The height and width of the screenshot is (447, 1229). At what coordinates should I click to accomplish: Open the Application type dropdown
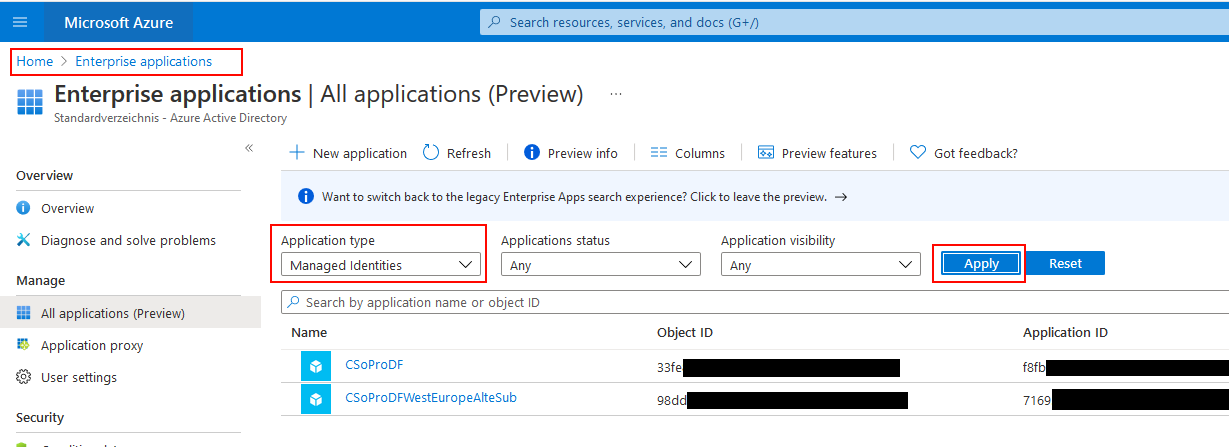[x=380, y=265]
